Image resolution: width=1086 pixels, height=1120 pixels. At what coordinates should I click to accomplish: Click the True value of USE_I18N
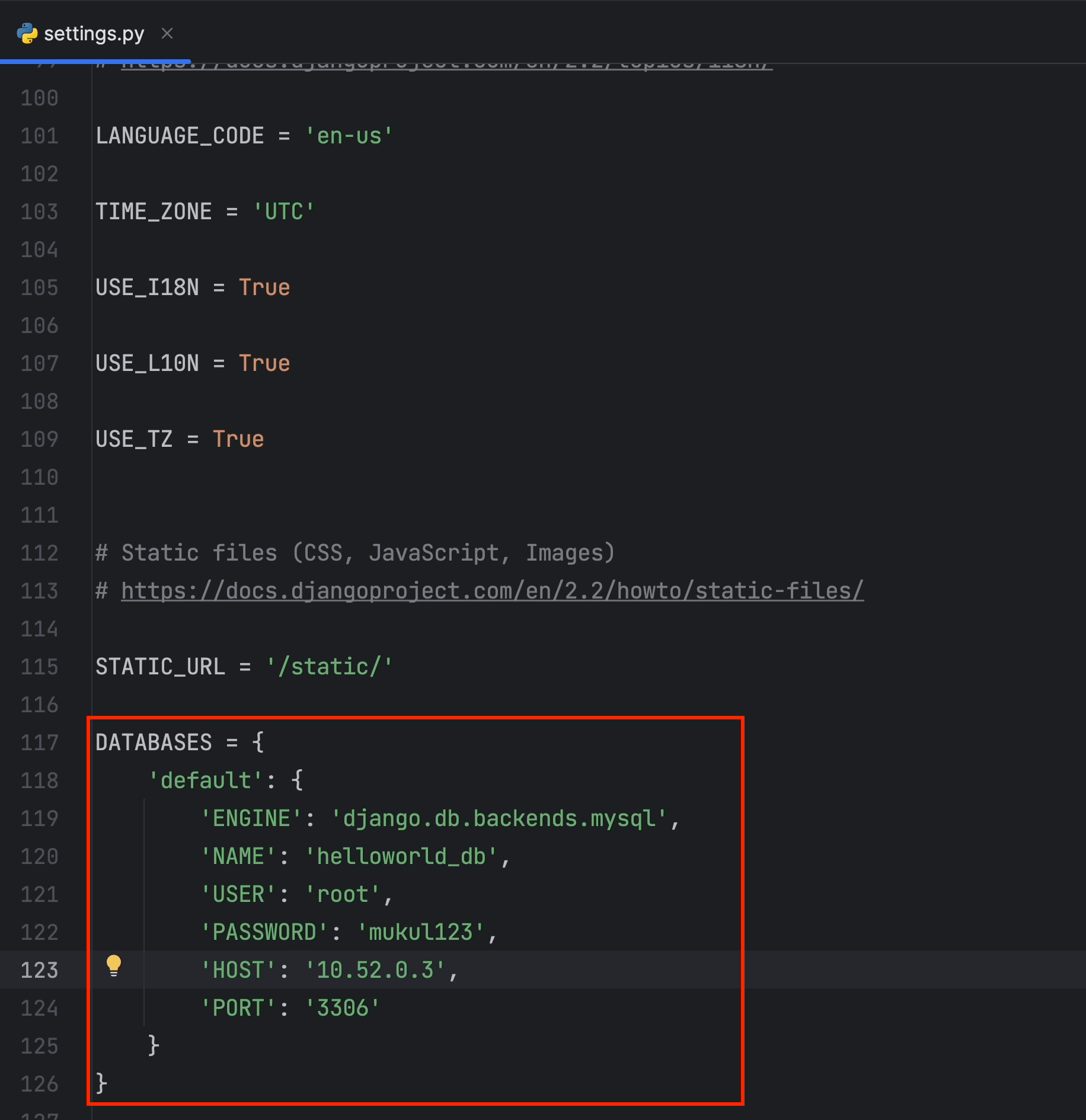point(264,288)
